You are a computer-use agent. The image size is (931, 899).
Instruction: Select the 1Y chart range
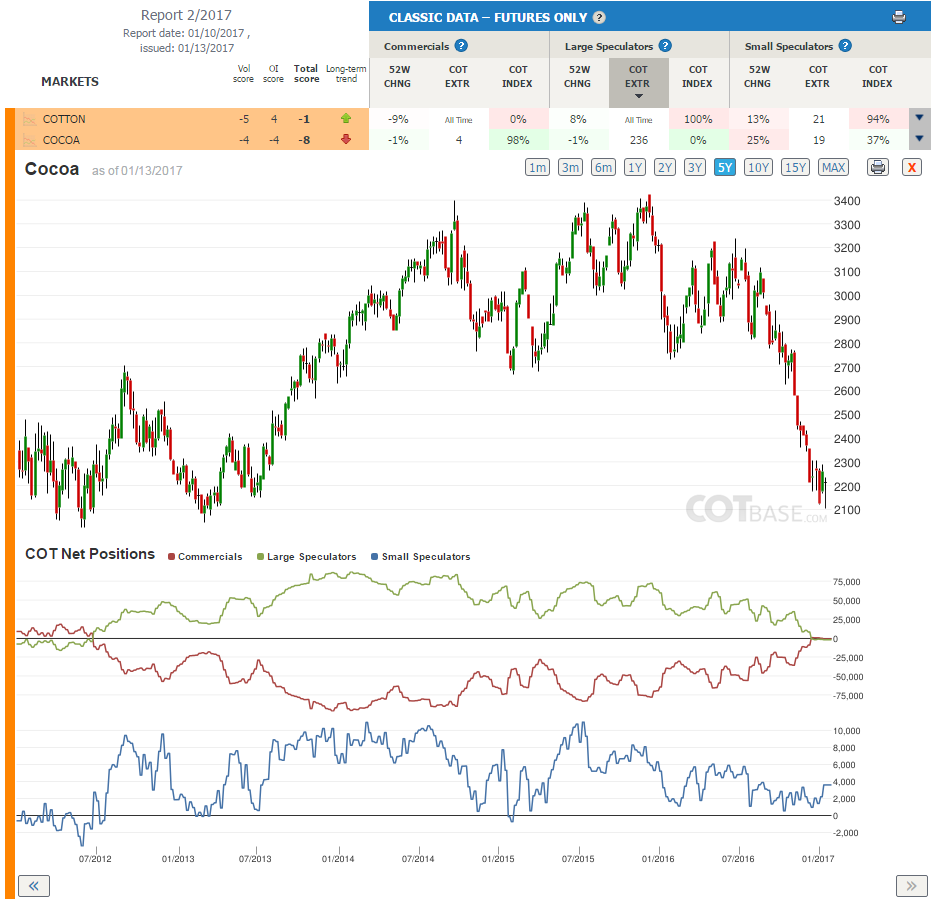coord(635,167)
